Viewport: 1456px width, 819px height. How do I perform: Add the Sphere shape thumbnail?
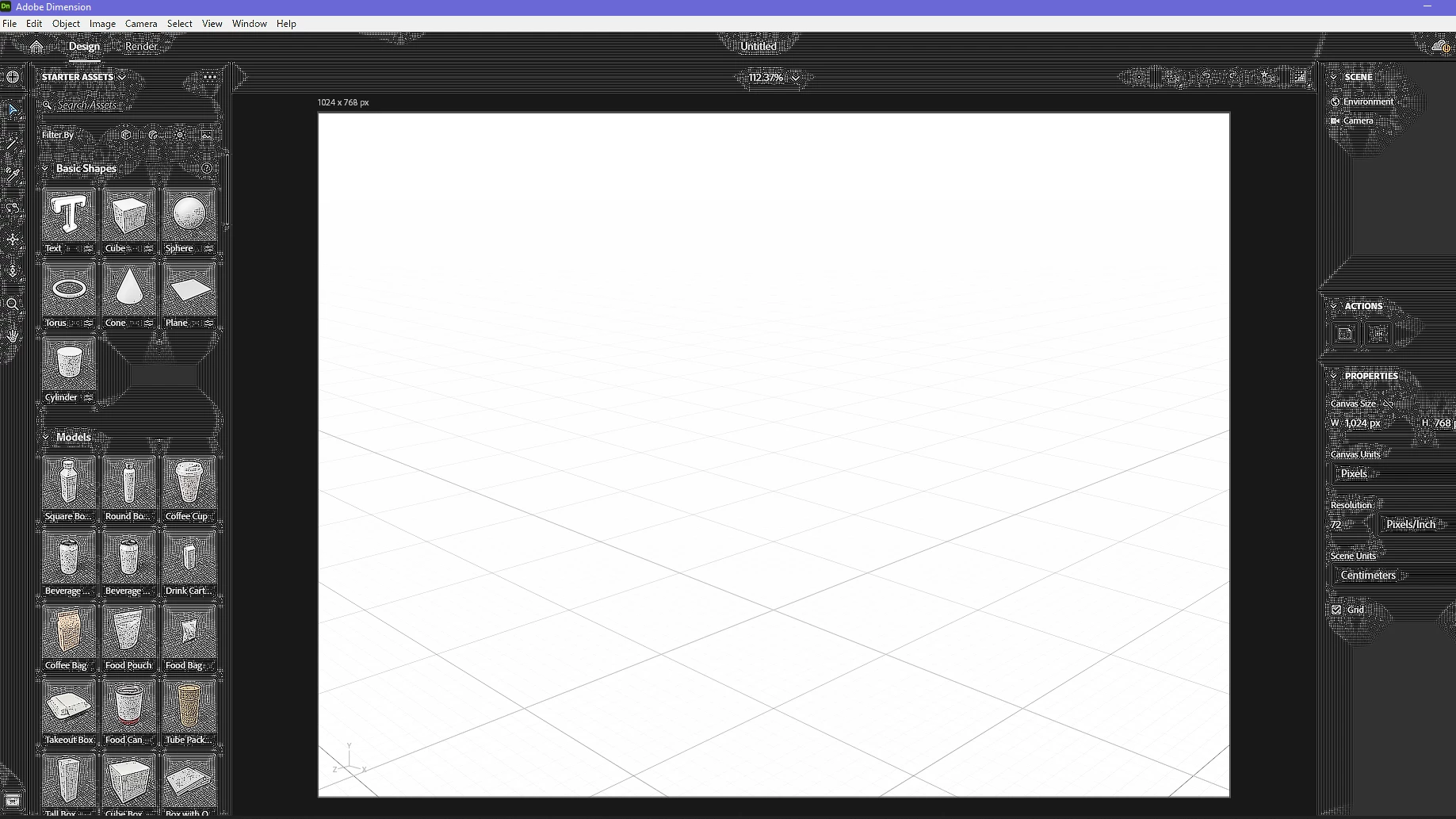(x=189, y=214)
